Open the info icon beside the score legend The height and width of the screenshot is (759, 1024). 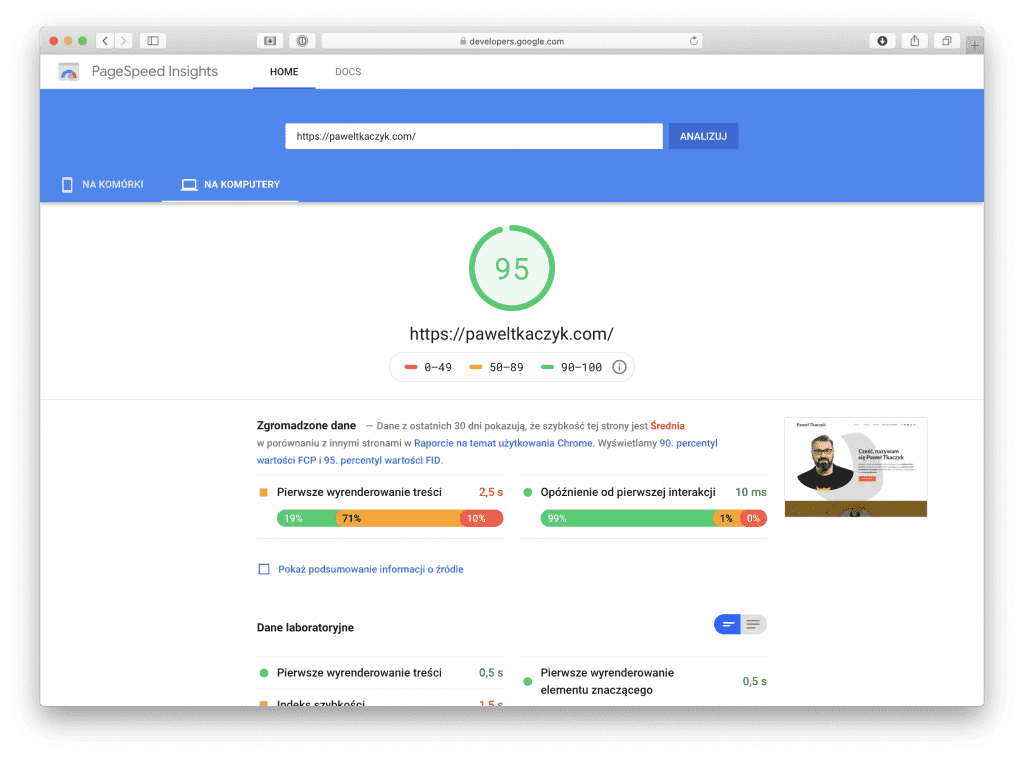tap(619, 367)
